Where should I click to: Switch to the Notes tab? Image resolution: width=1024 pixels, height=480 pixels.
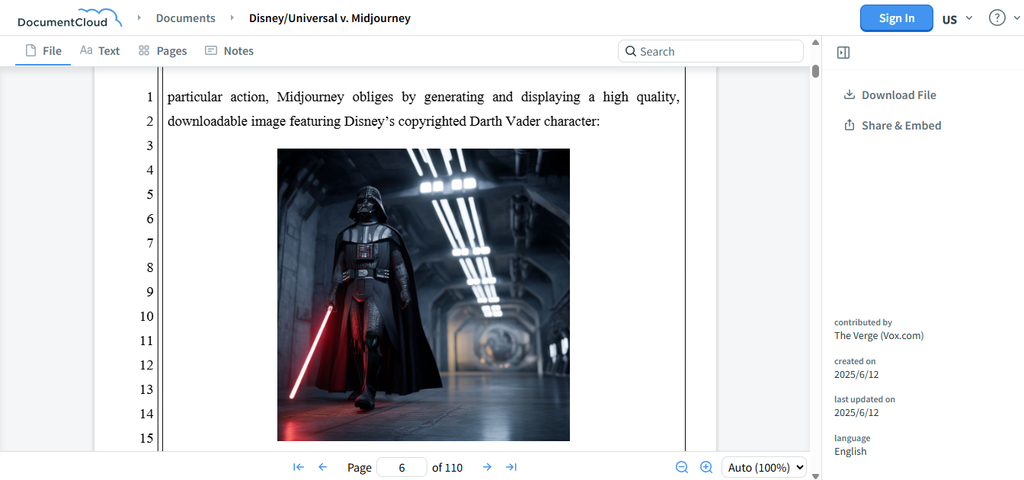tap(229, 51)
